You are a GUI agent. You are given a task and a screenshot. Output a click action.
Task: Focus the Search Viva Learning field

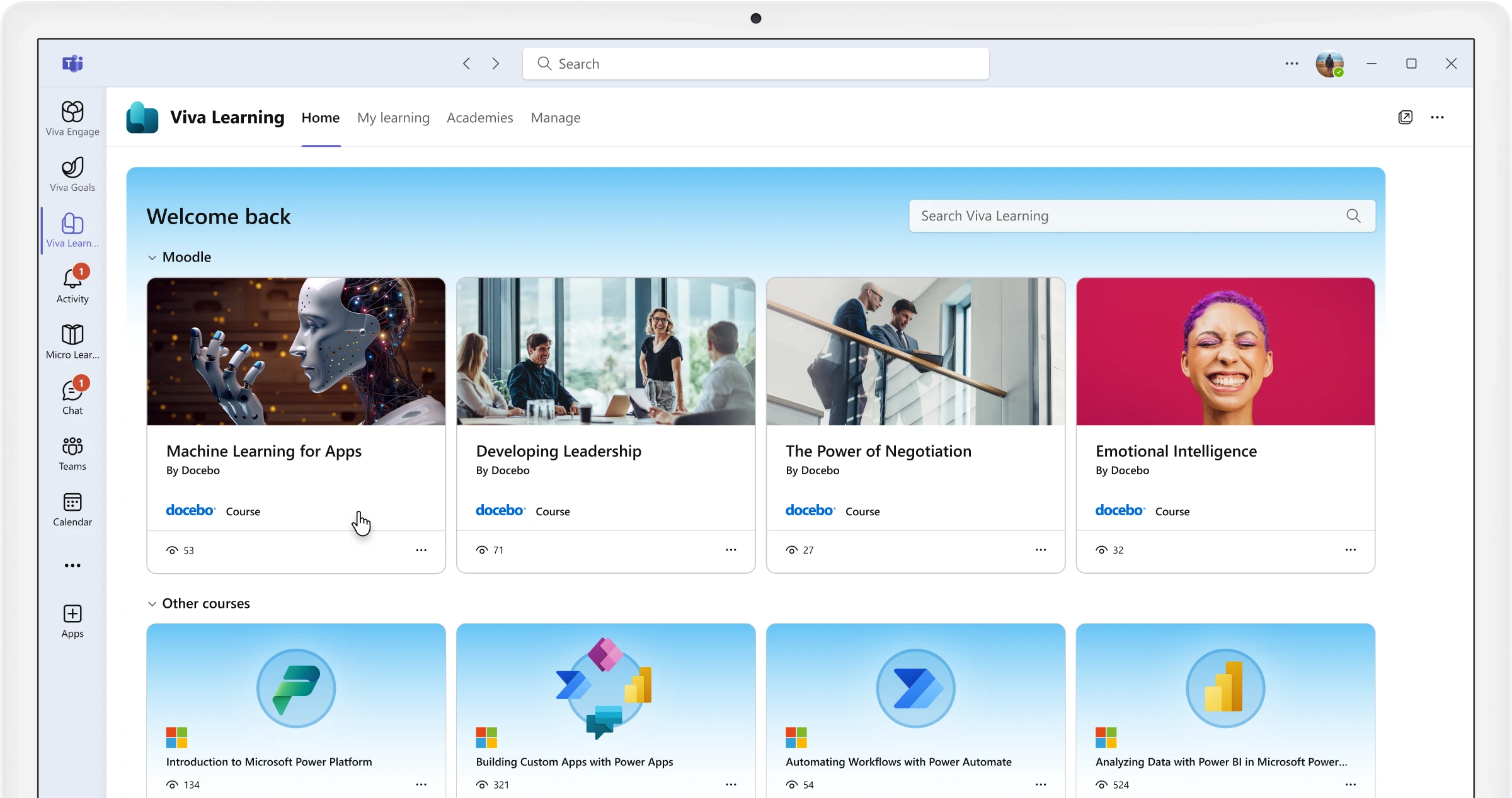click(1142, 216)
